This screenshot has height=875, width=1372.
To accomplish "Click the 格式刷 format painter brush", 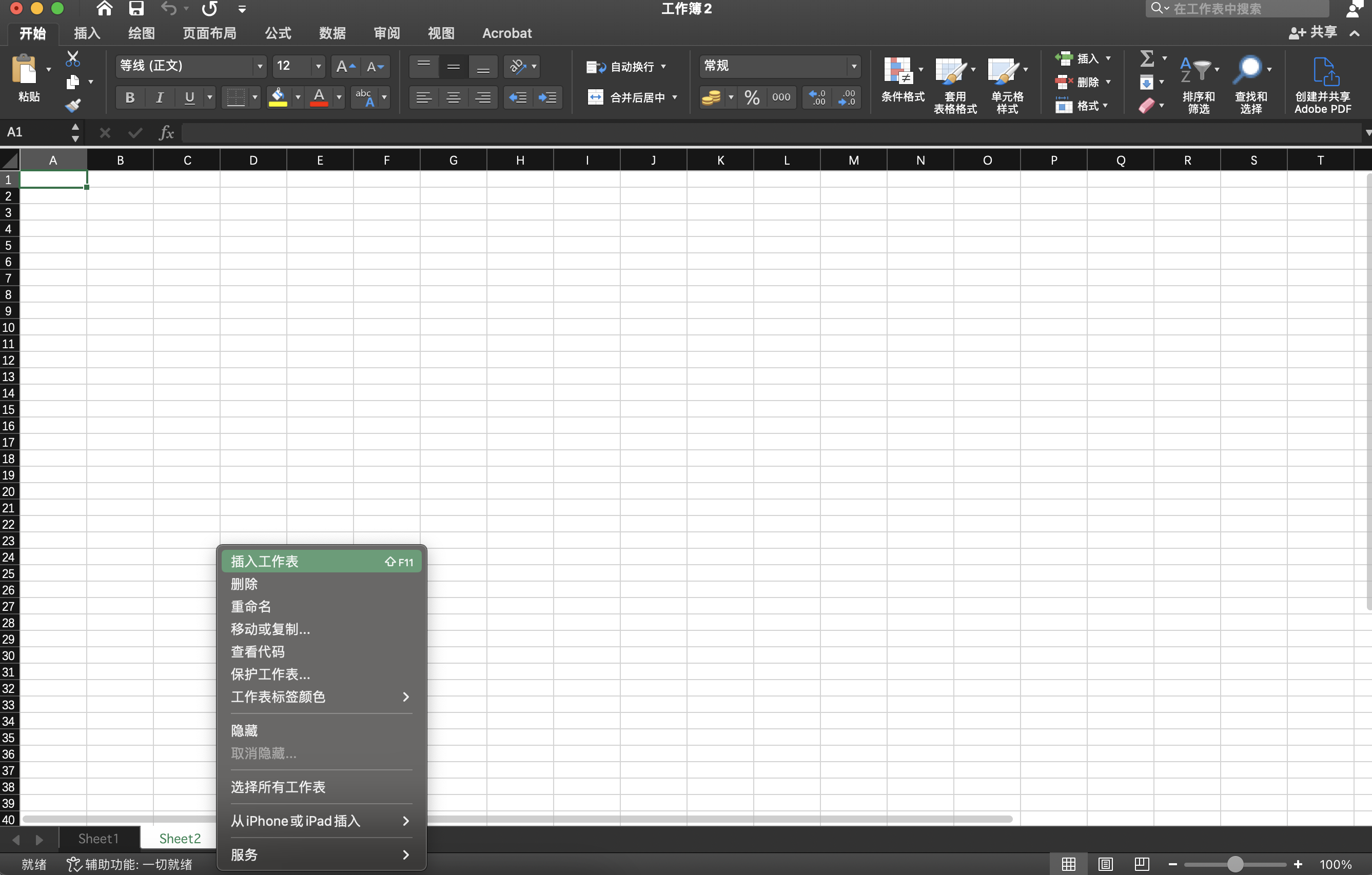I will point(73,105).
